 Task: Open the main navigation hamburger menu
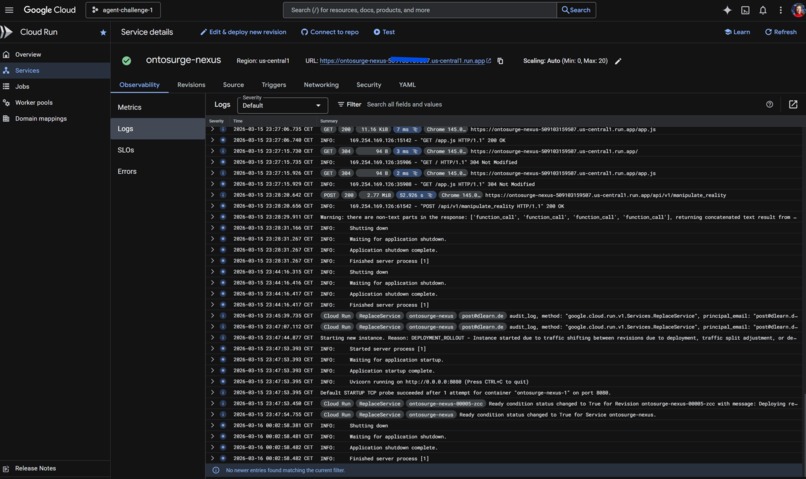(9, 10)
